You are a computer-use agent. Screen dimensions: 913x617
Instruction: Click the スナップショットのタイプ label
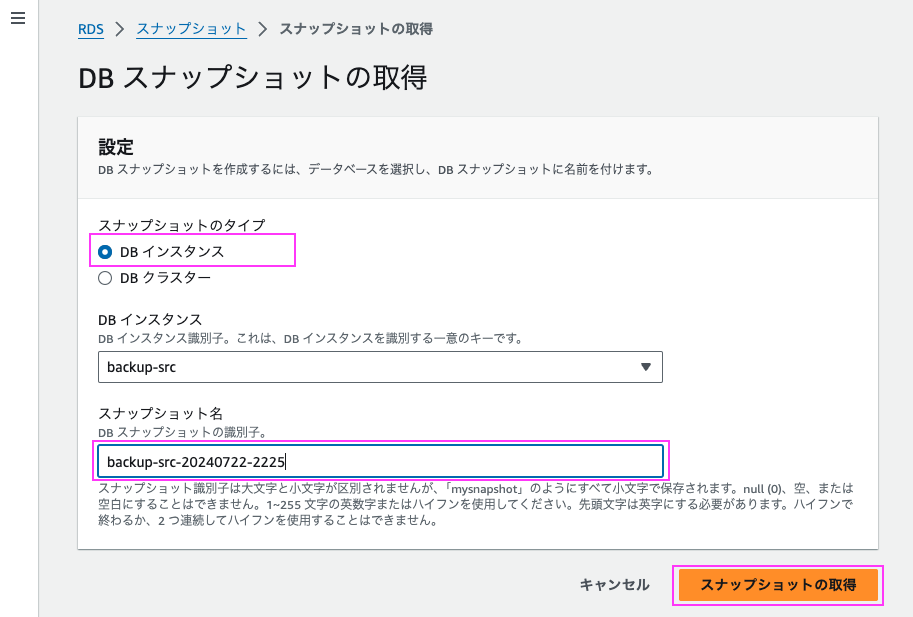pyautogui.click(x=182, y=225)
